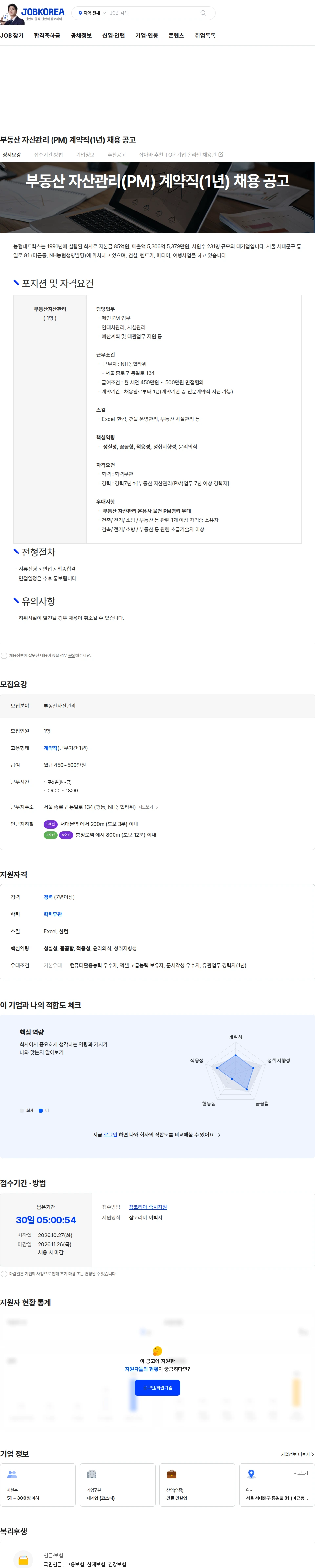Open the 지역 전체 region dropdown
315x1568 pixels.
pyautogui.click(x=92, y=13)
